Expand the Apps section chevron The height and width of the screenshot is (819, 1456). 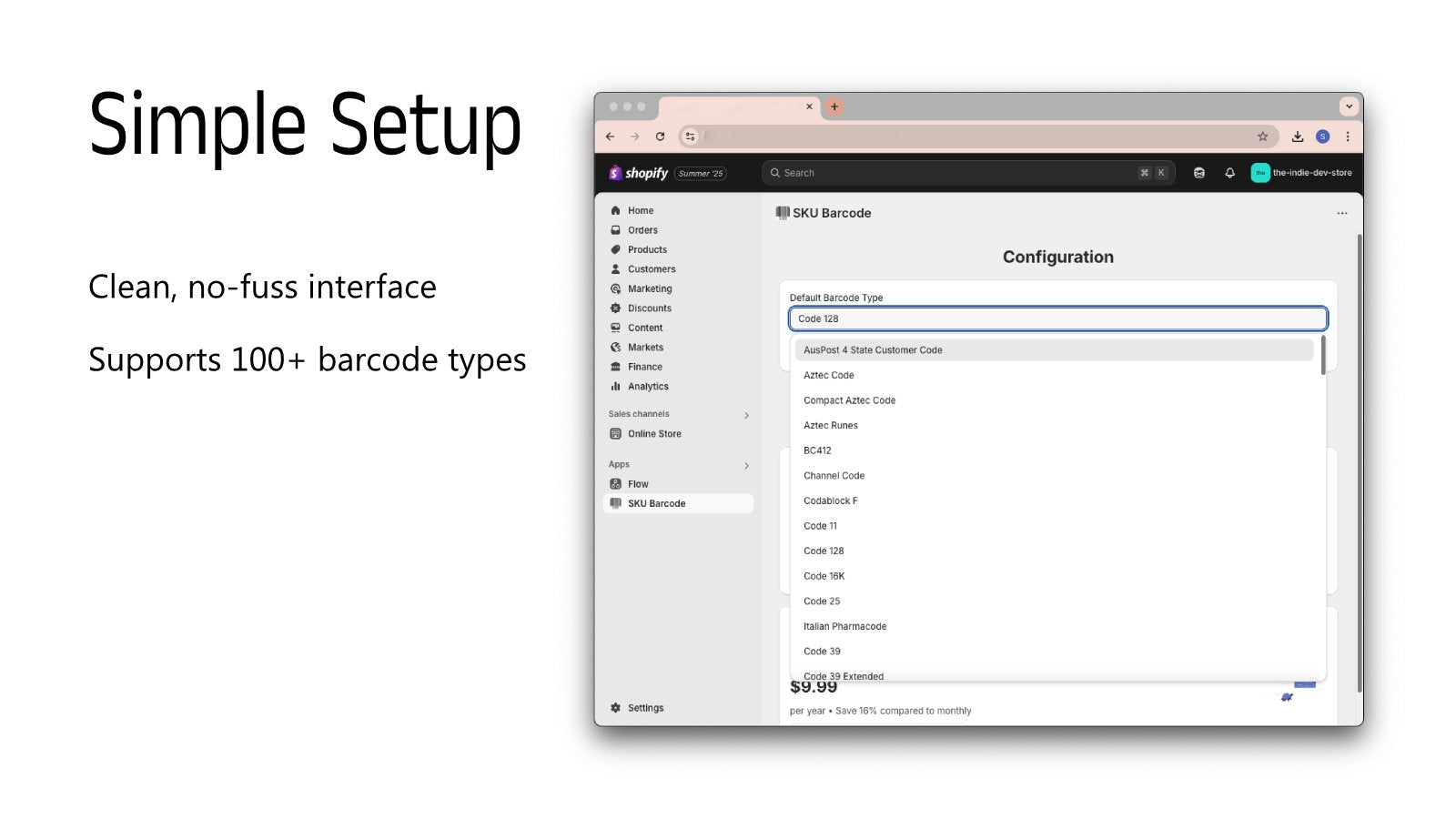coord(746,465)
